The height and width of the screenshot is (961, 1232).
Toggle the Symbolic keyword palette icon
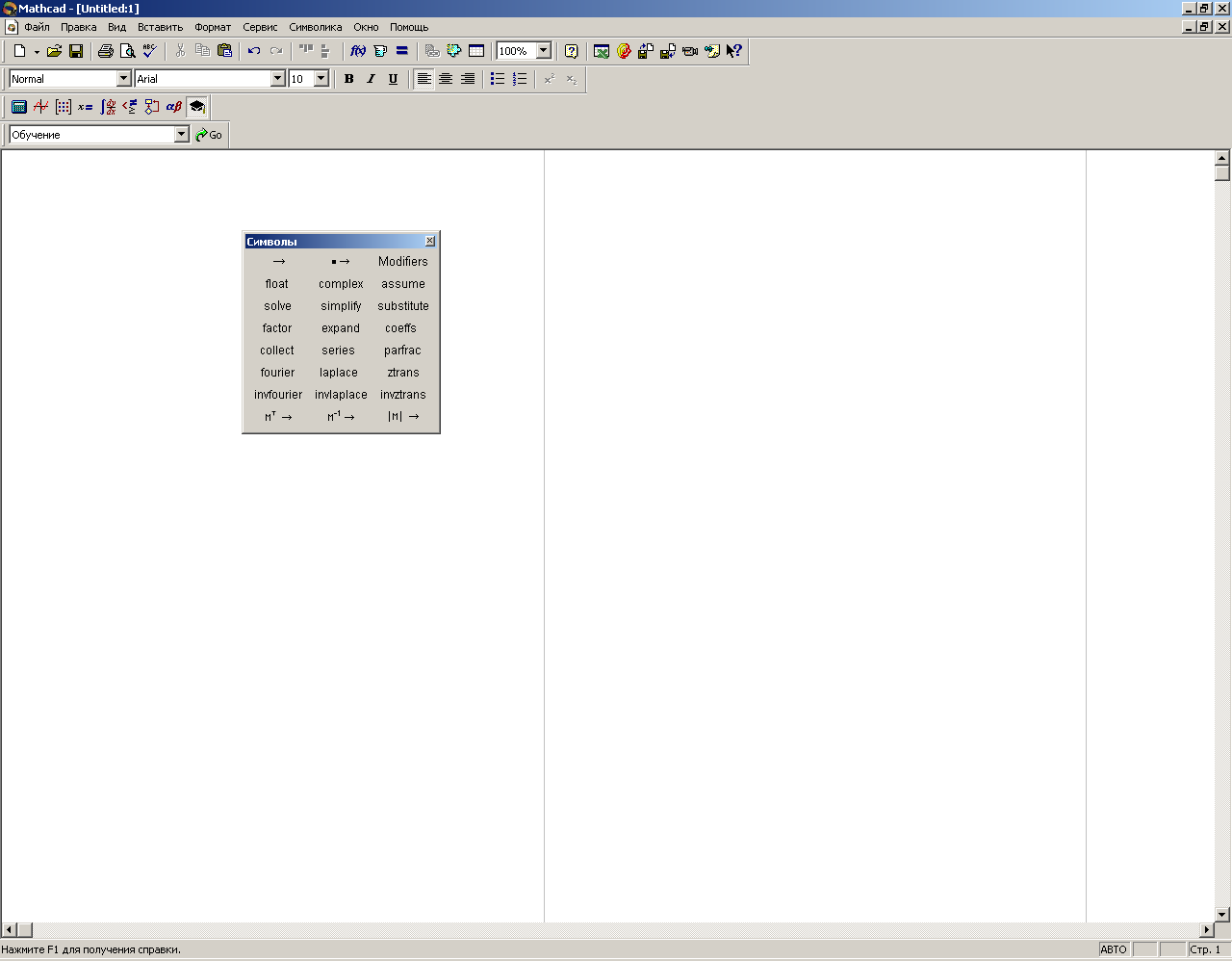(196, 107)
